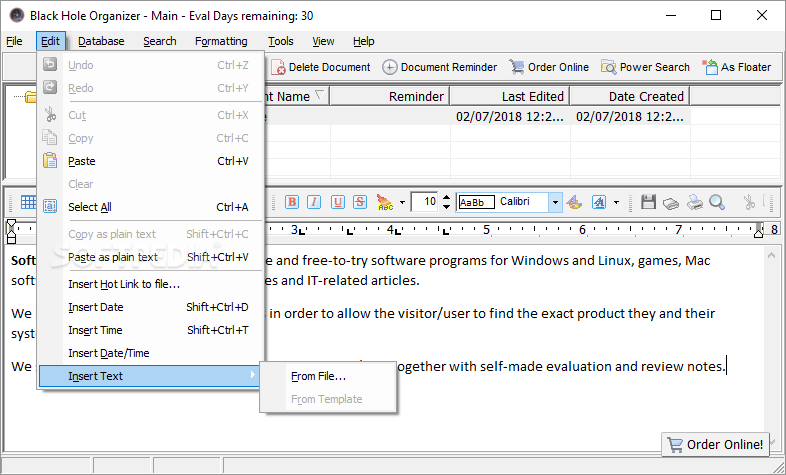Image resolution: width=786 pixels, height=475 pixels.
Task: Click the highlight text brush icon
Action: (x=385, y=202)
